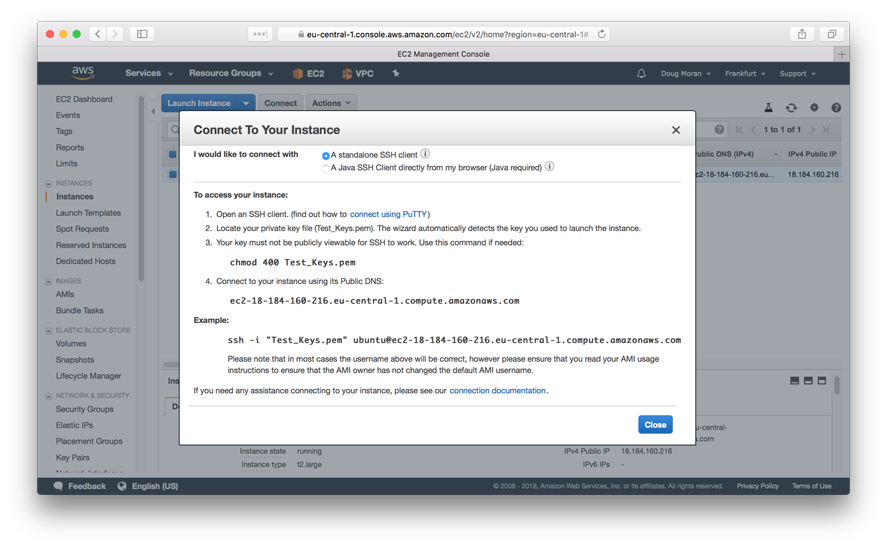Go to Launch Templates in sidebar
Image resolution: width=887 pixels, height=548 pixels.
[x=88, y=213]
